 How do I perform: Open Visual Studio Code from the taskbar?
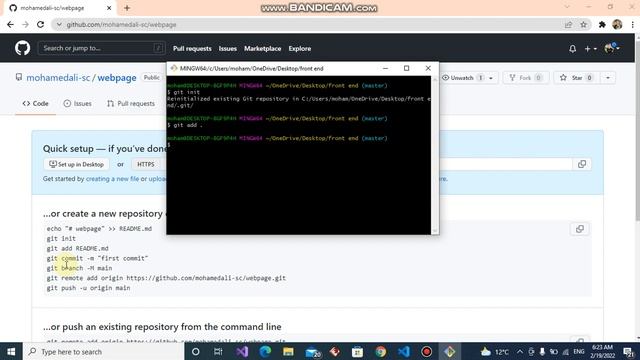404,351
